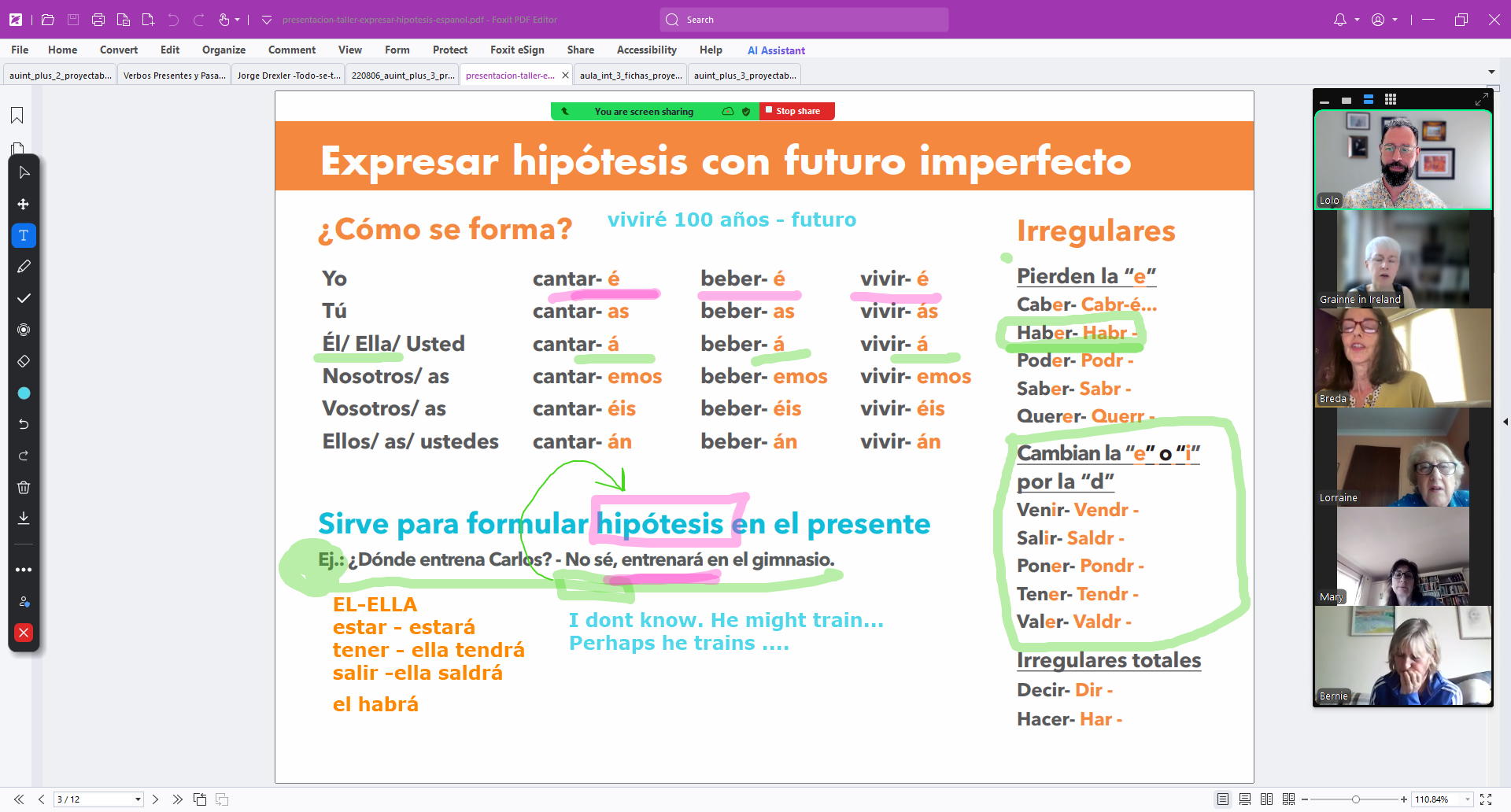This screenshot has height=812, width=1511.
Task: Open the Foxit eSign tab
Action: tap(517, 50)
